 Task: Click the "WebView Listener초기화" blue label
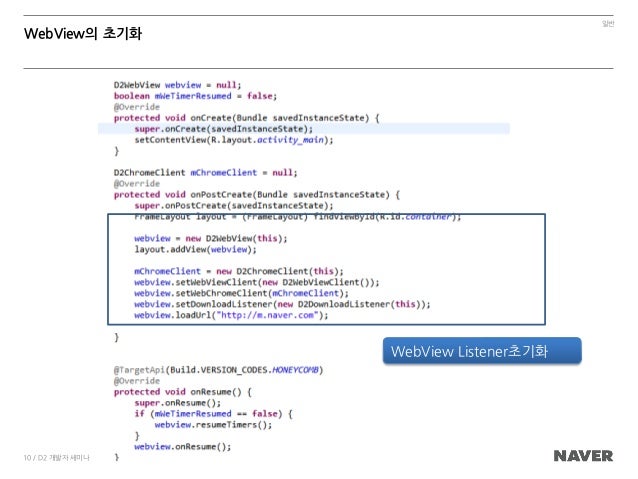(482, 351)
